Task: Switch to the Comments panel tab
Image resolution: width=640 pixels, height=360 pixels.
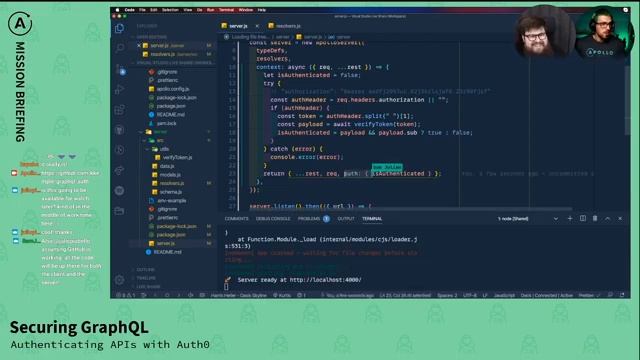Action: coord(236,219)
